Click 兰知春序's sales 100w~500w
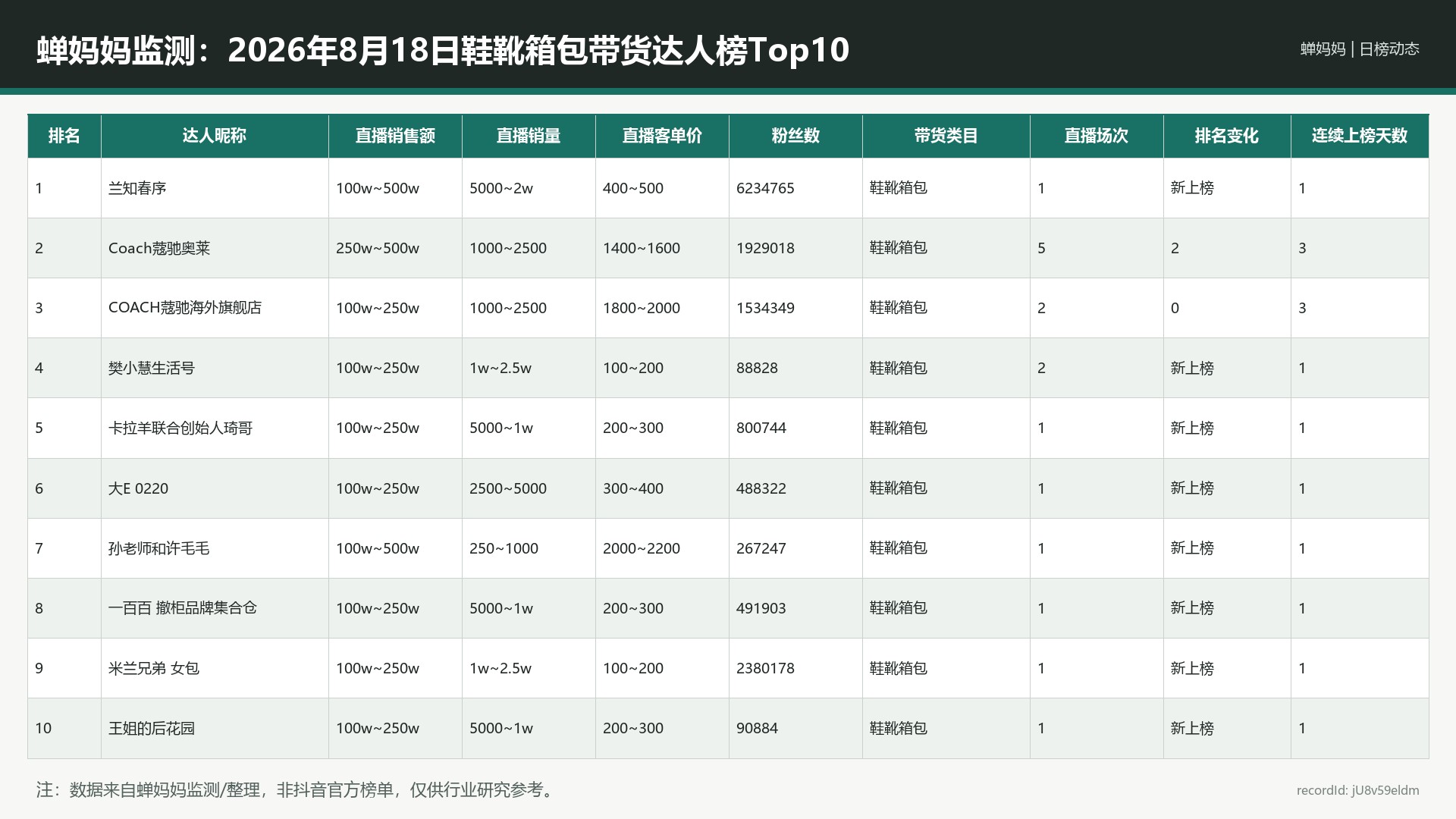This screenshot has width=1456, height=819. (378, 188)
